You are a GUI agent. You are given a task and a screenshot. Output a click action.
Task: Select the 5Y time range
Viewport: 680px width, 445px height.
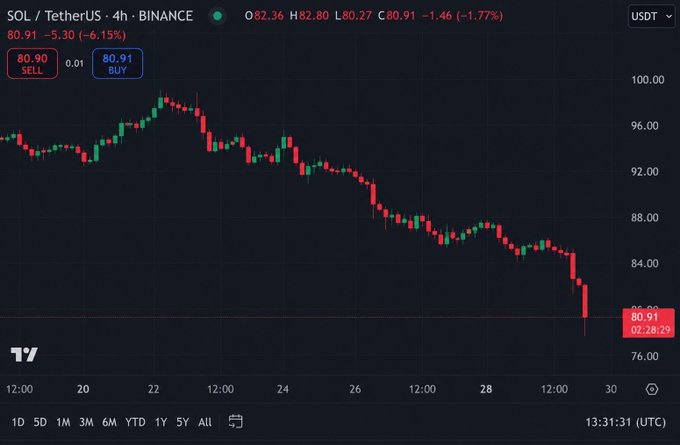point(183,422)
